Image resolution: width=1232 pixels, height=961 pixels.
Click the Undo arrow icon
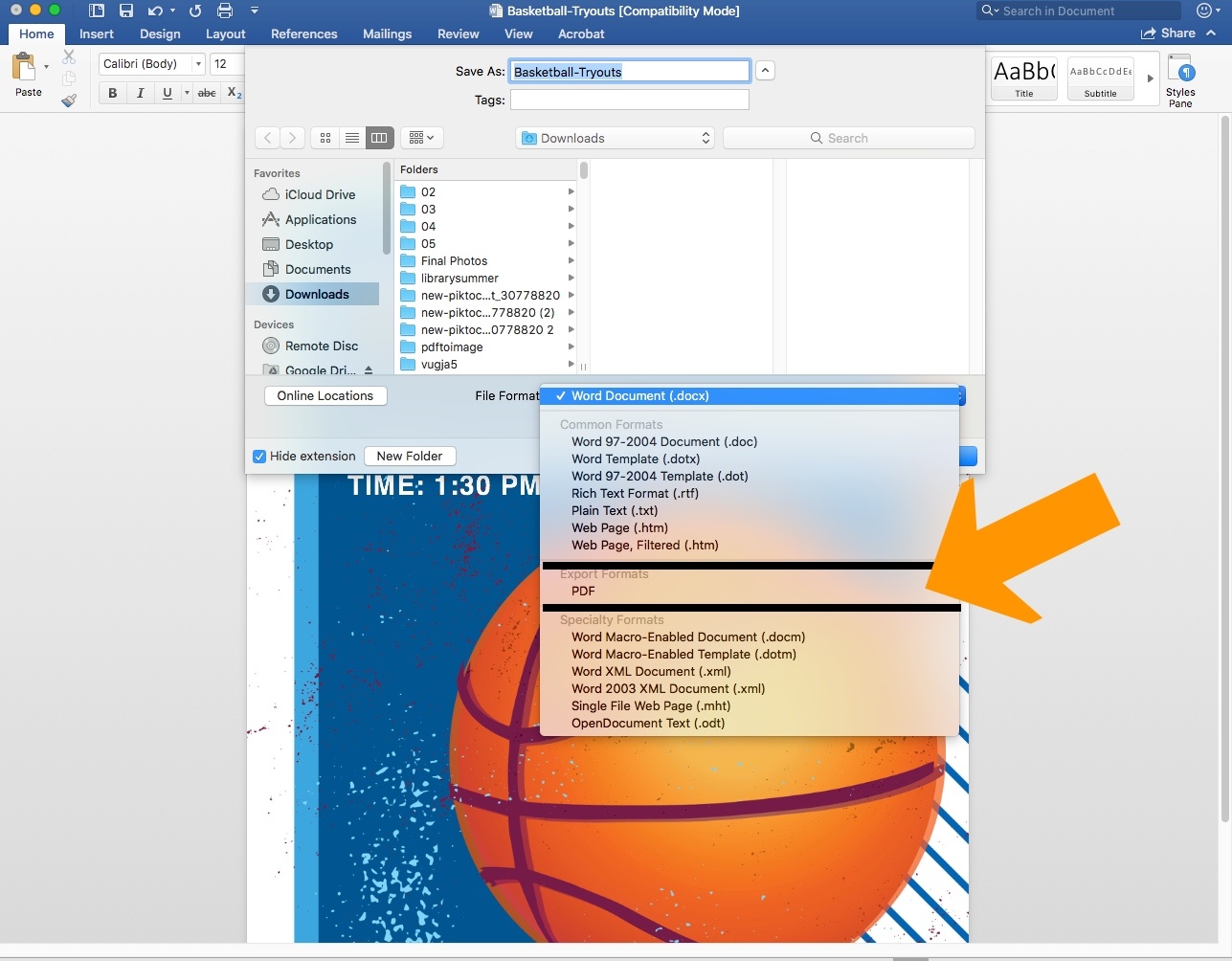[155, 11]
